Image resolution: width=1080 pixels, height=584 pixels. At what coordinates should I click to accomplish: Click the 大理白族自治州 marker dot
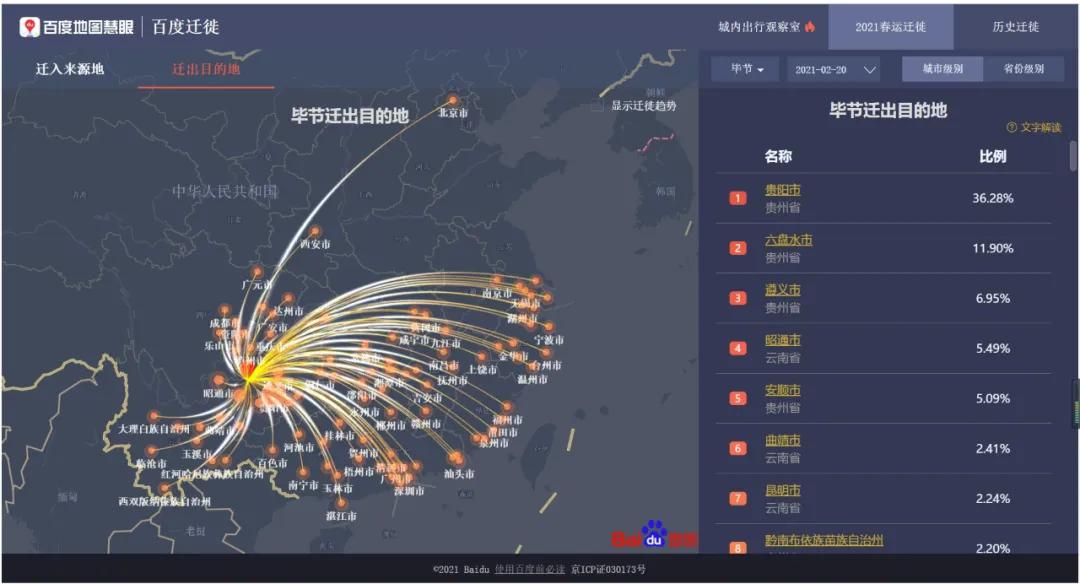click(153, 416)
